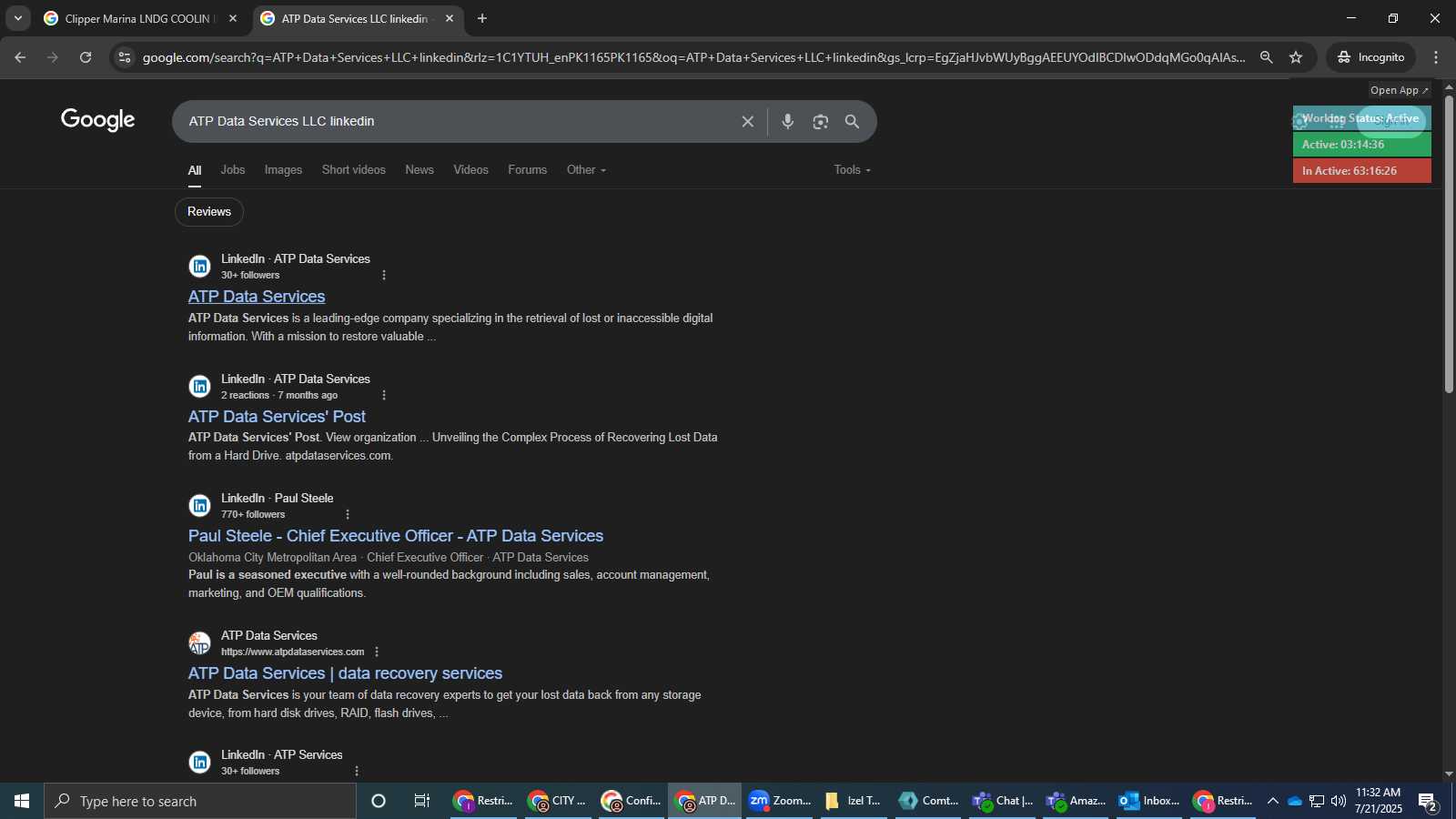Open options for ATP Services result
Viewport: 1456px width, 819px height.
(x=357, y=771)
